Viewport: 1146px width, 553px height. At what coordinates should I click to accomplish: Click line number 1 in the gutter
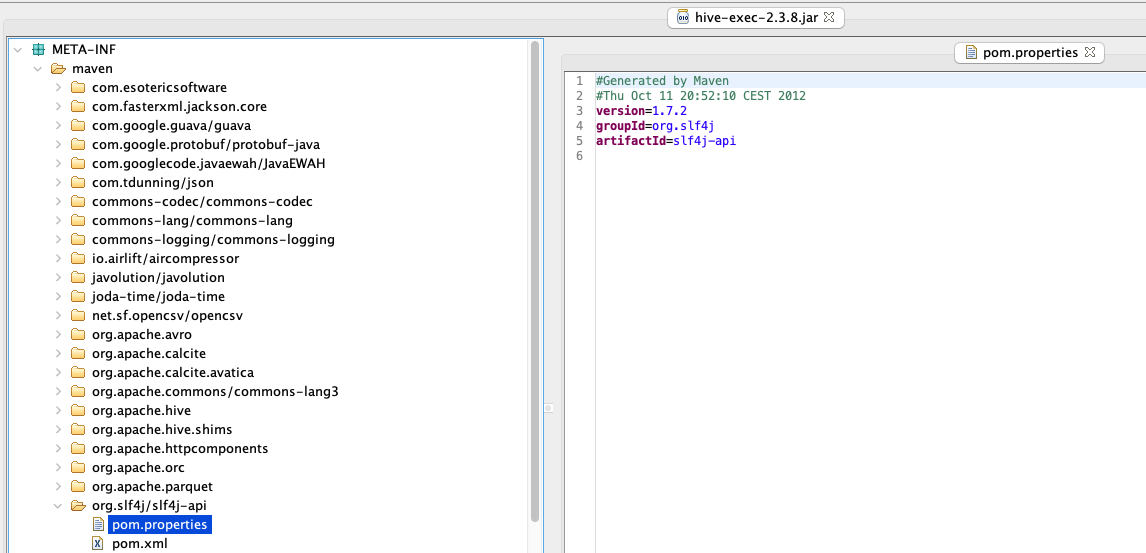coord(580,80)
